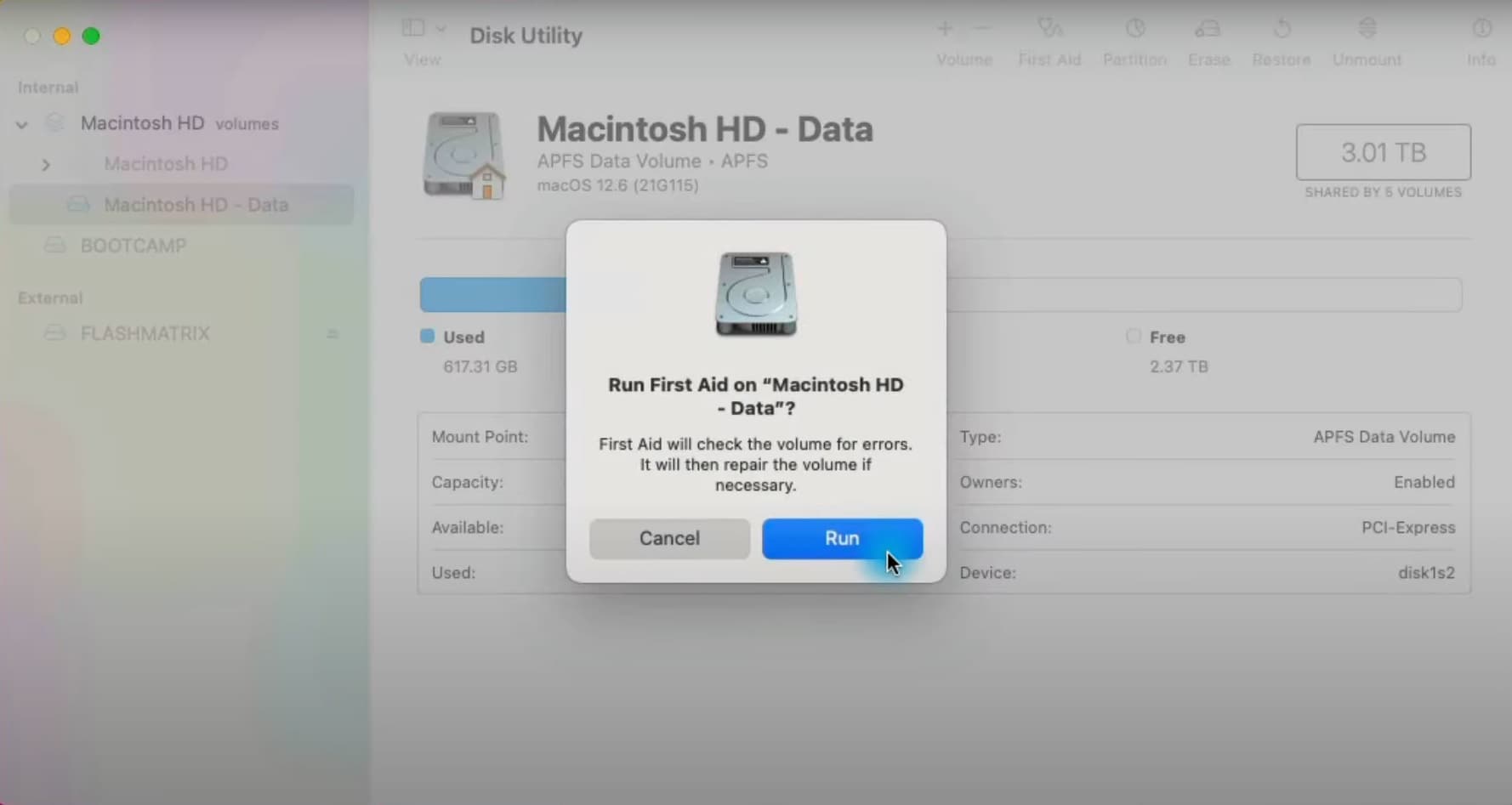Eject the FLASHMATRIX drive
The width and height of the screenshot is (1512, 805).
333,334
